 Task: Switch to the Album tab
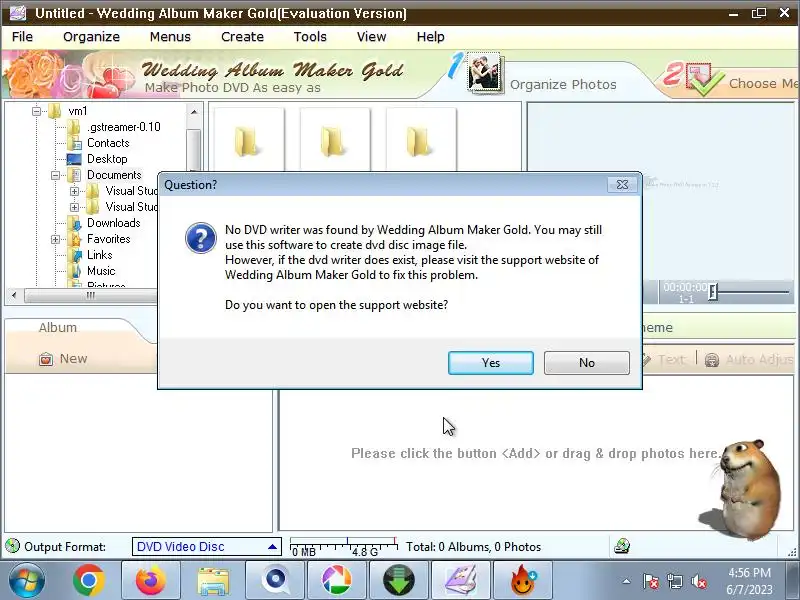[x=58, y=327]
